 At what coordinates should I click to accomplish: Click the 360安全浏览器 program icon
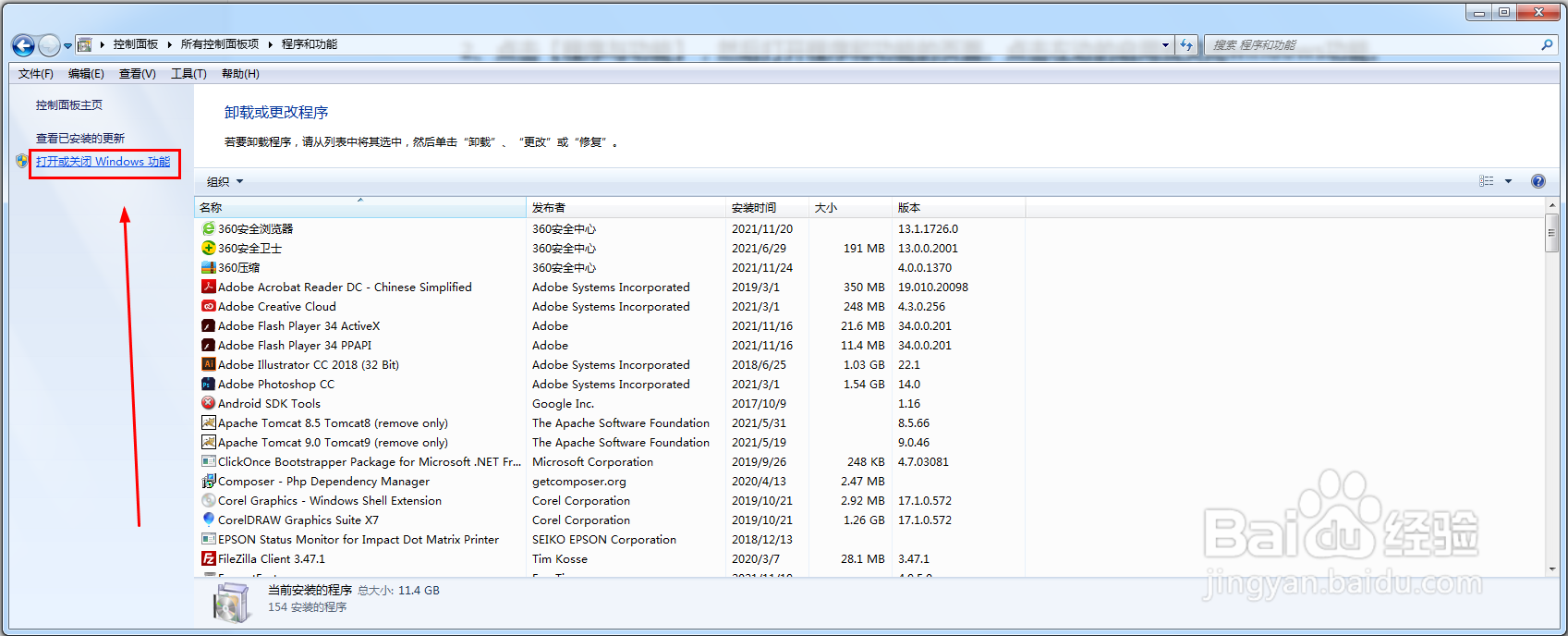[209, 228]
